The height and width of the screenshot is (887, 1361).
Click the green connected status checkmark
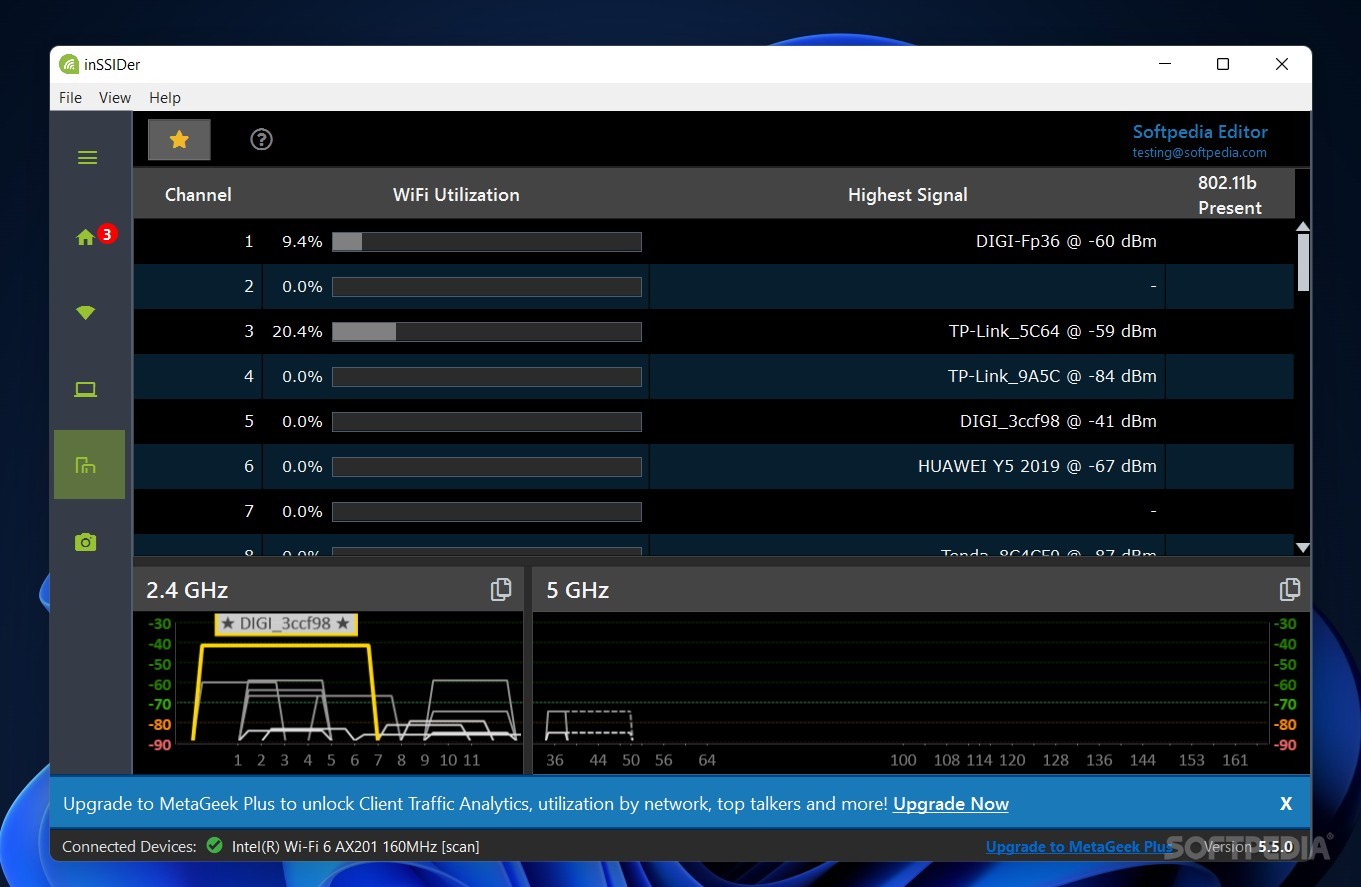coord(214,846)
